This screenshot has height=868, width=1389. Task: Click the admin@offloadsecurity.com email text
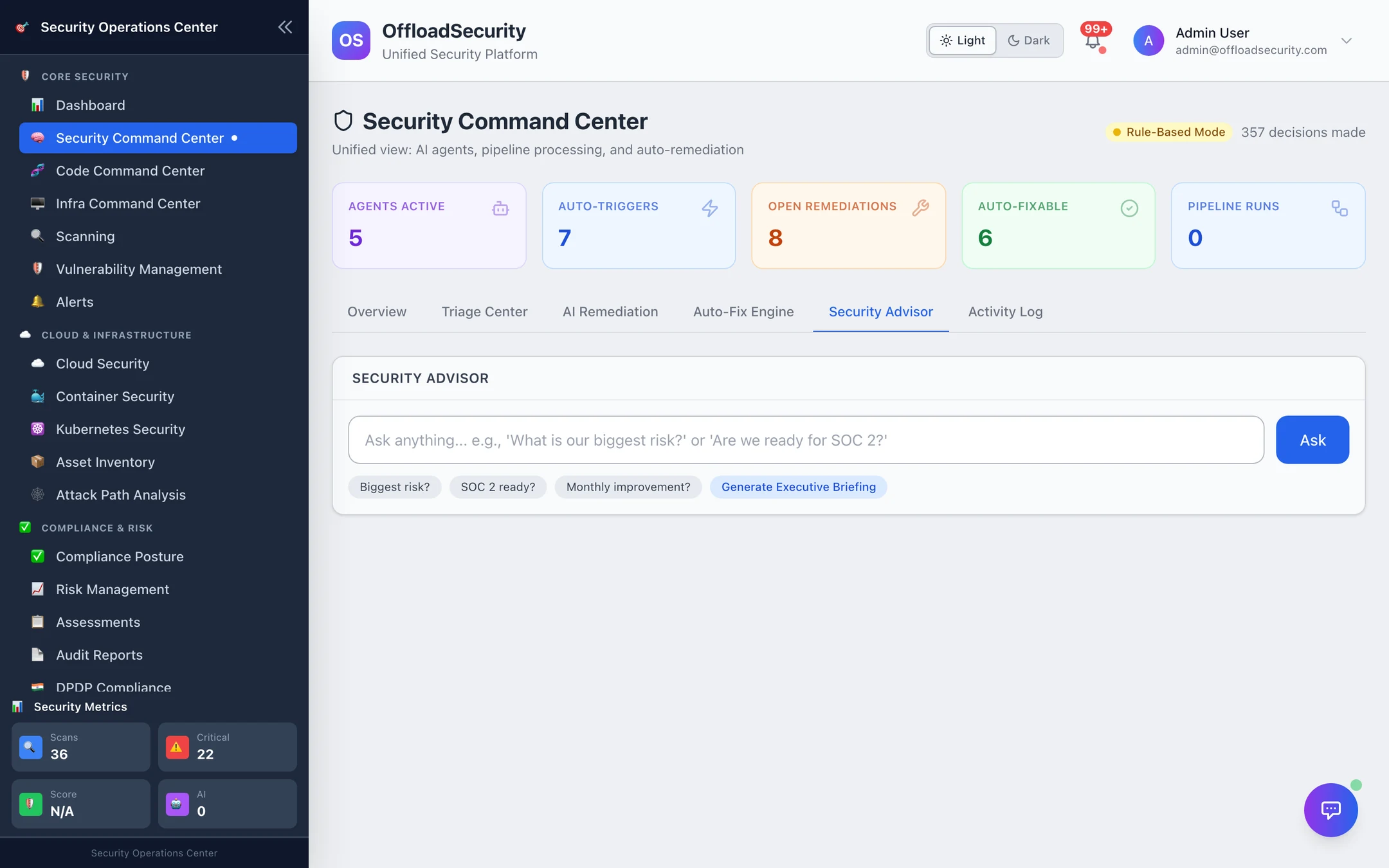coord(1251,50)
